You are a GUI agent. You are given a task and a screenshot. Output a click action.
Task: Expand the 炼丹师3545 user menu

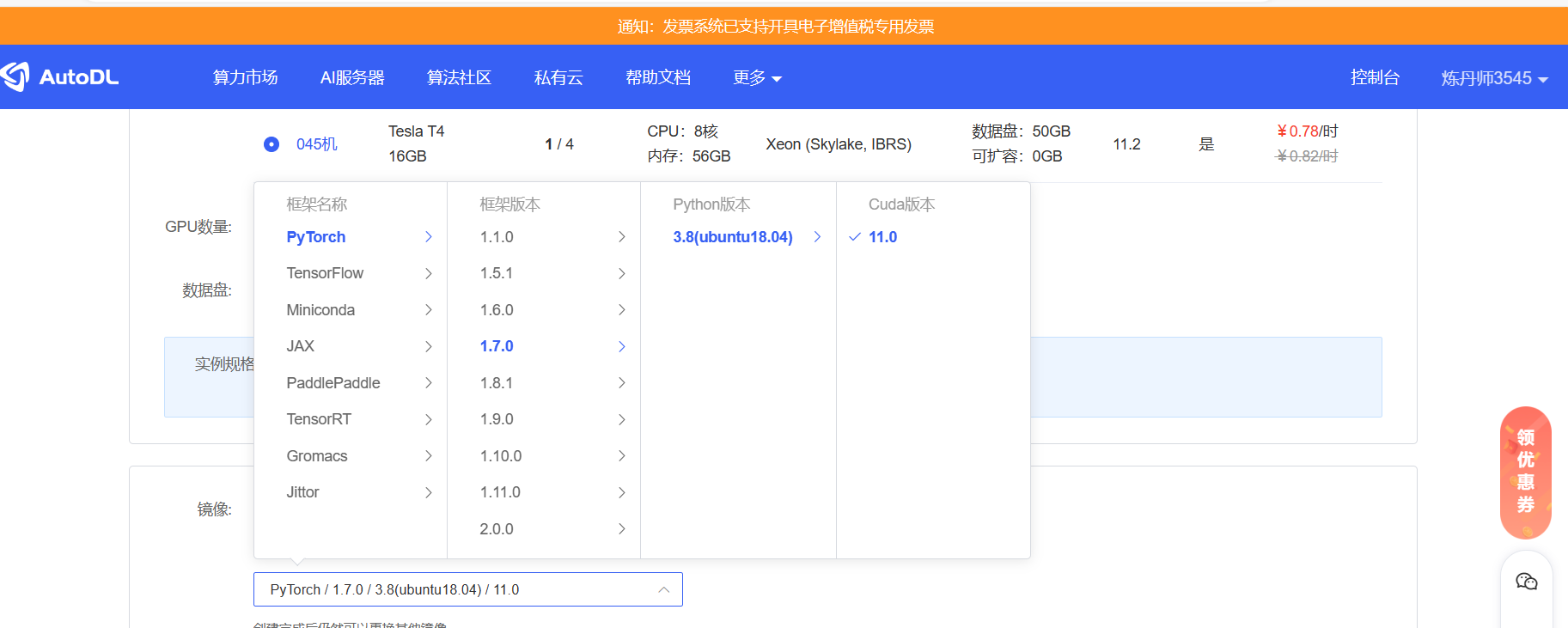[1494, 78]
